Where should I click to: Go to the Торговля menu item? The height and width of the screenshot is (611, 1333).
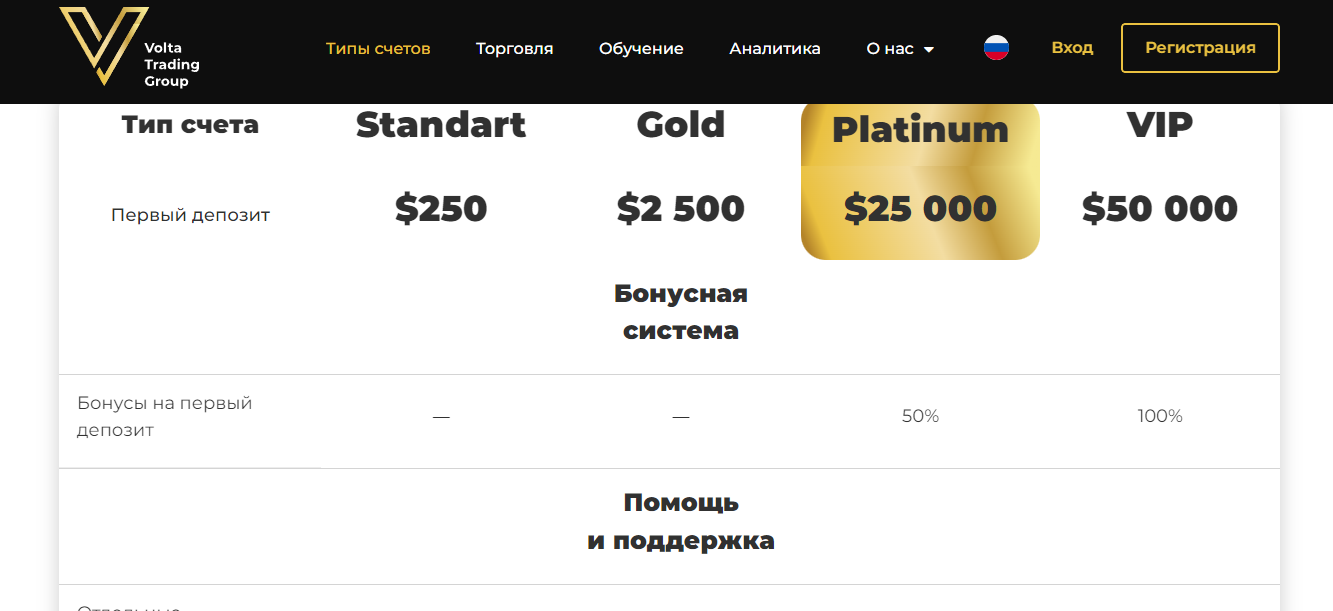point(514,48)
